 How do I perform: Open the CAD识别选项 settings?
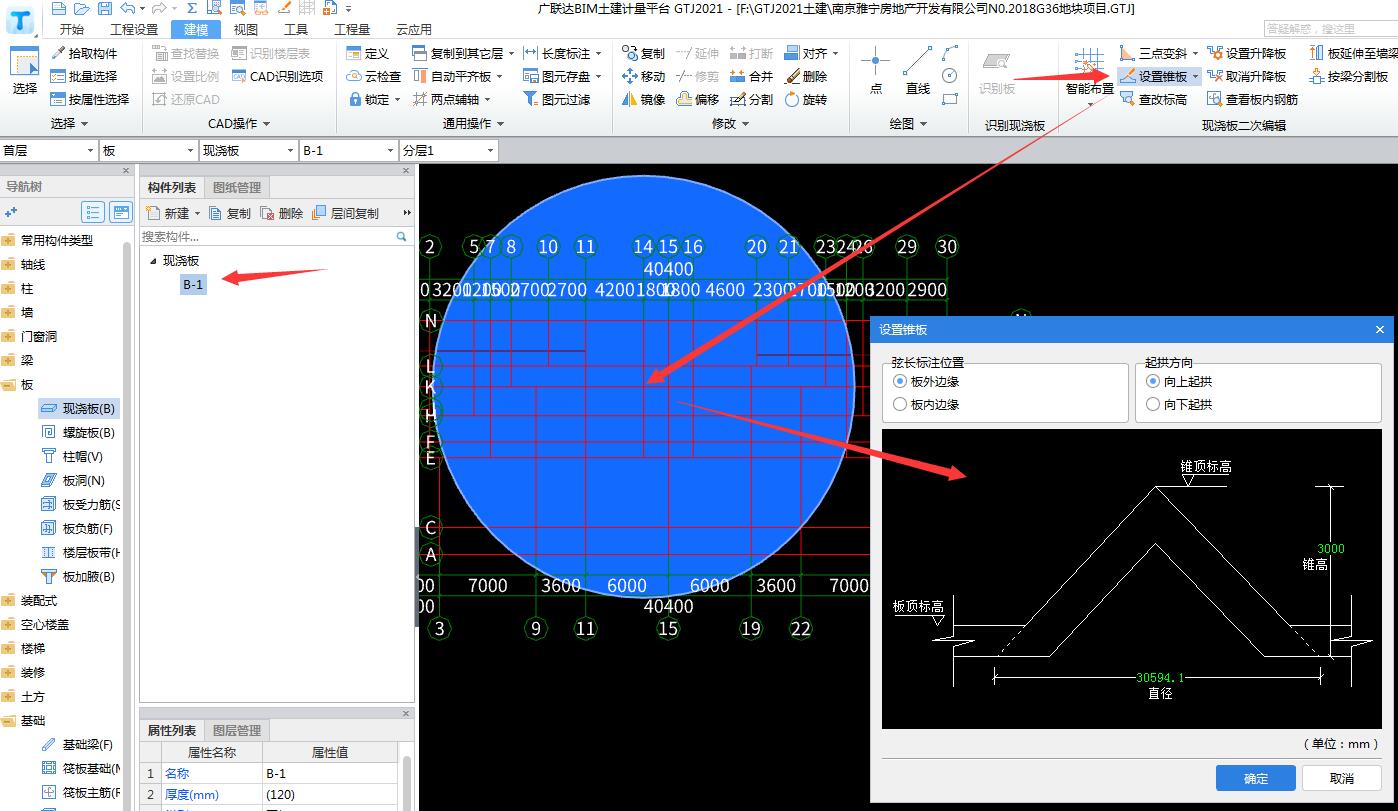pos(277,76)
